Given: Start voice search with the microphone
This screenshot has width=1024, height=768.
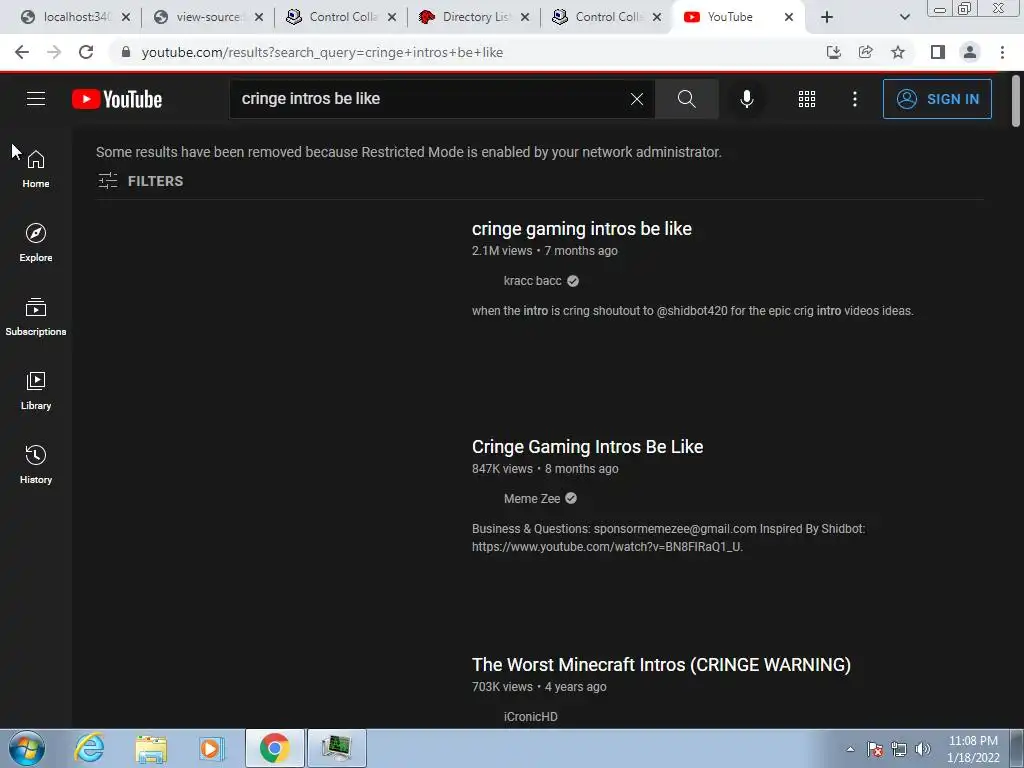Looking at the screenshot, I should click(747, 99).
